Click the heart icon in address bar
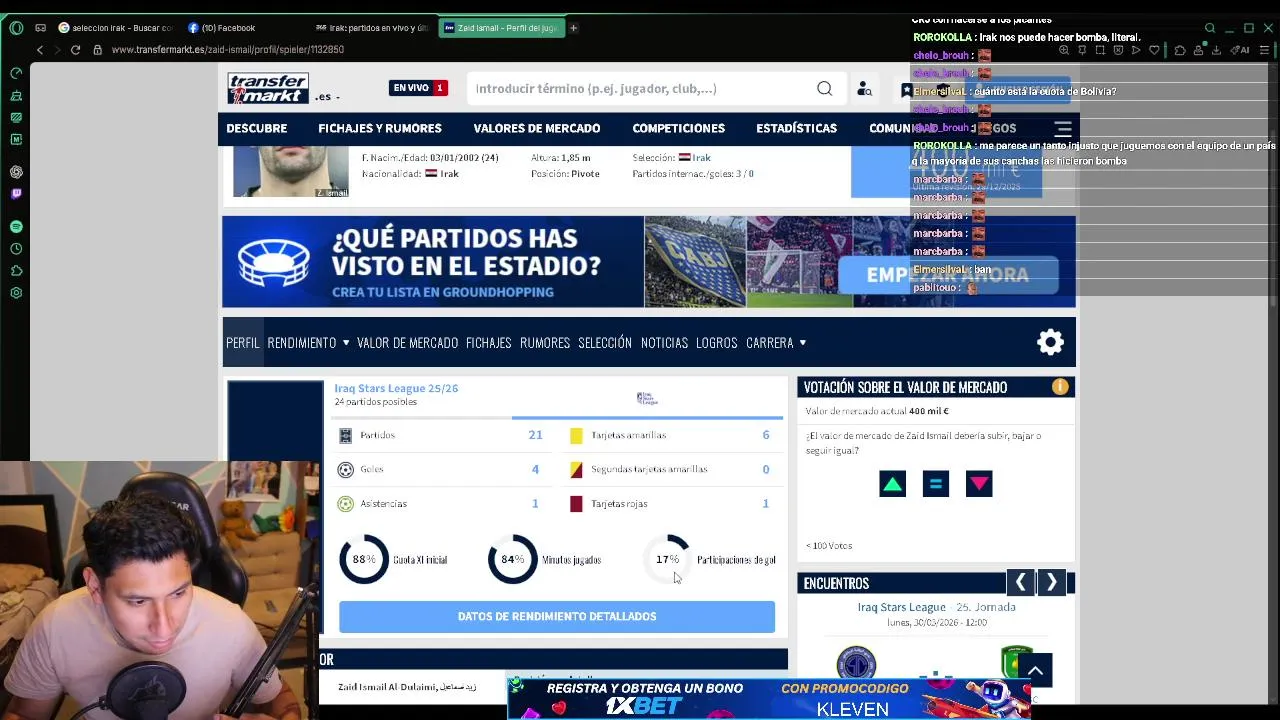Viewport: 1280px width, 720px height. [1154, 50]
